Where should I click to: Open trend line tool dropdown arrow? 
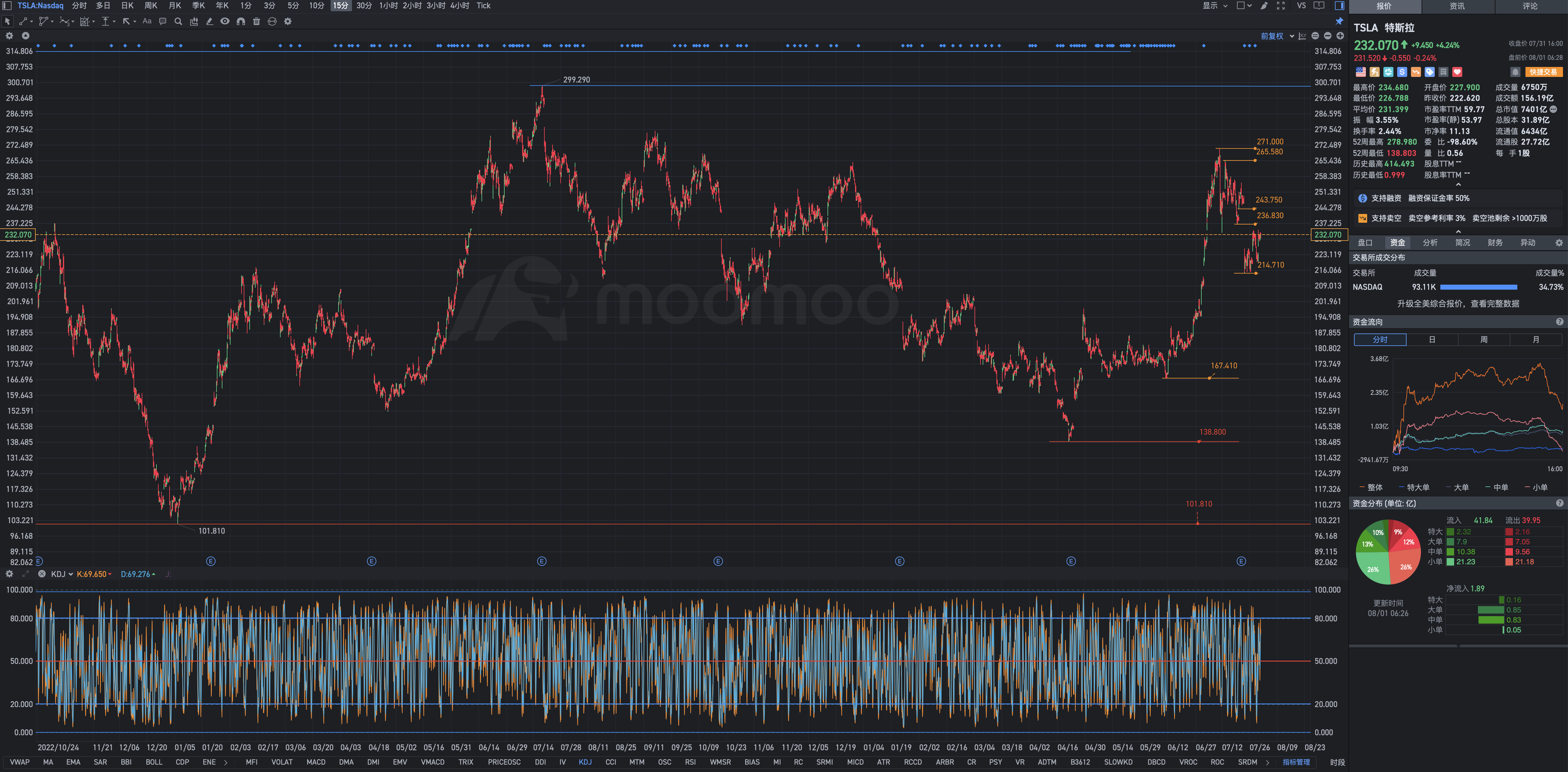pos(32,21)
